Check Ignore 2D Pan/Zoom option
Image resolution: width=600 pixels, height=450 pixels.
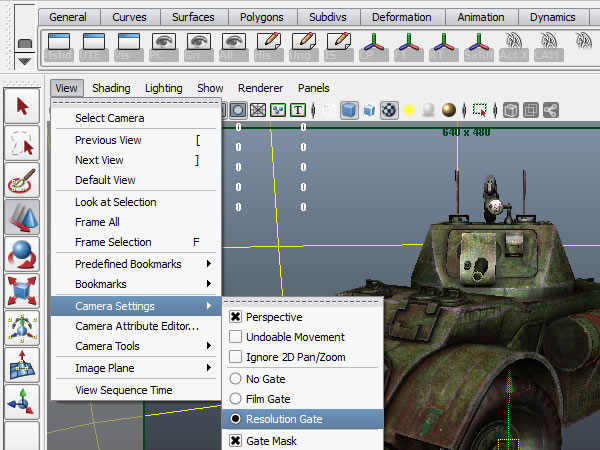[x=235, y=357]
